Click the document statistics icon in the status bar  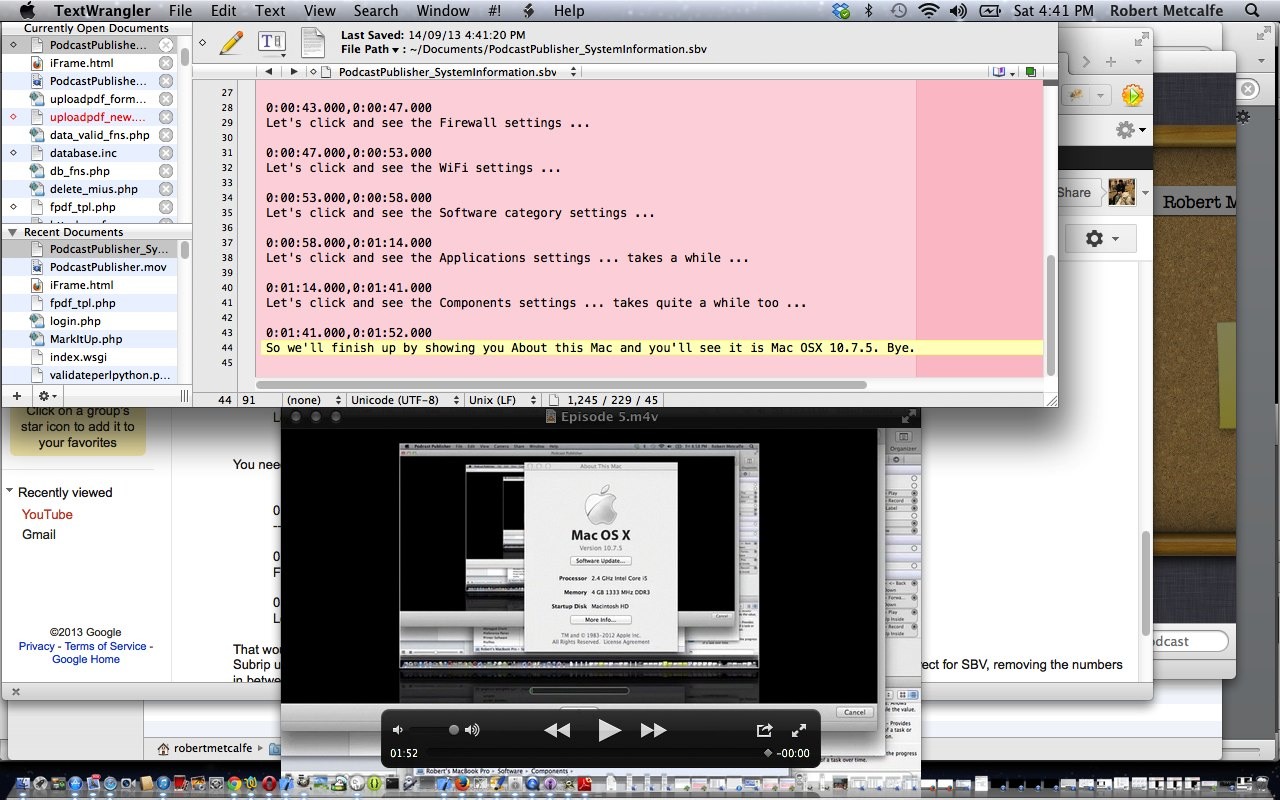(x=554, y=400)
